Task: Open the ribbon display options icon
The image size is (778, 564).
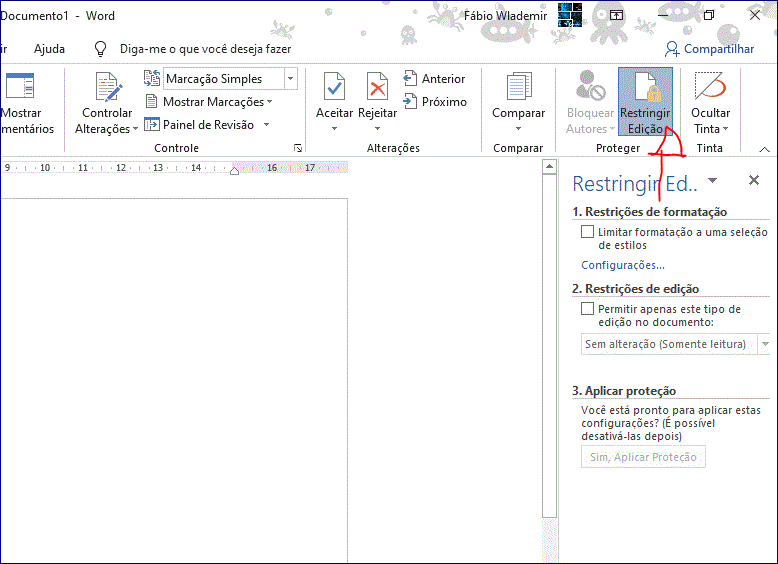Action: click(616, 15)
